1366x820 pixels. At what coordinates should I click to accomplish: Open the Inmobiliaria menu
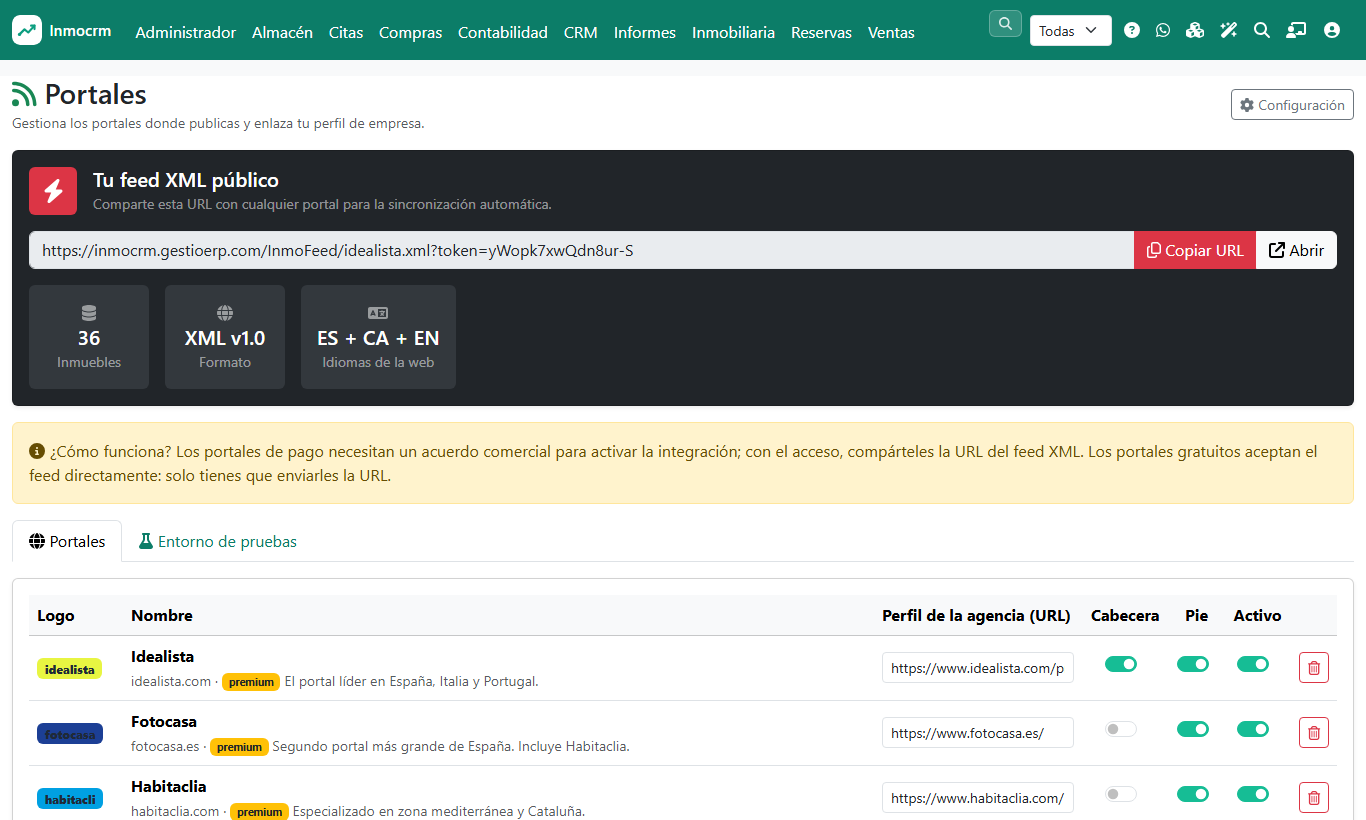733,32
